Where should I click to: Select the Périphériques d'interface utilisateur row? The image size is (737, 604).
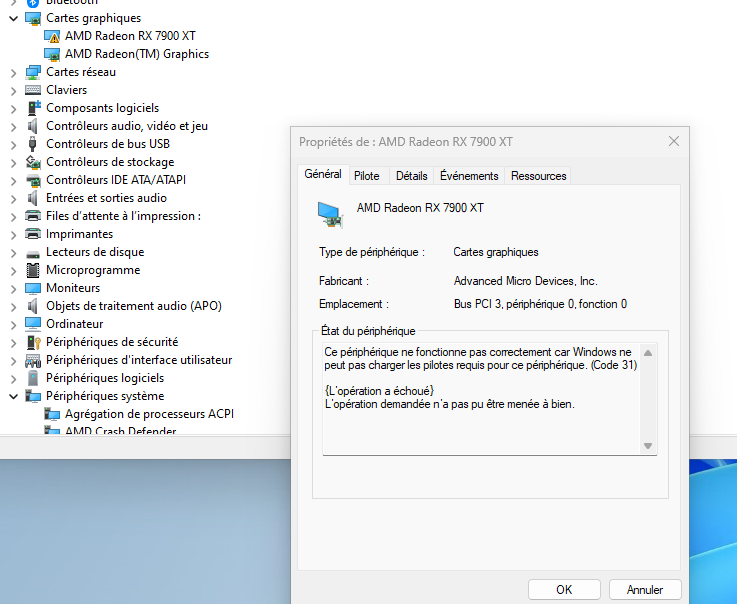(139, 360)
